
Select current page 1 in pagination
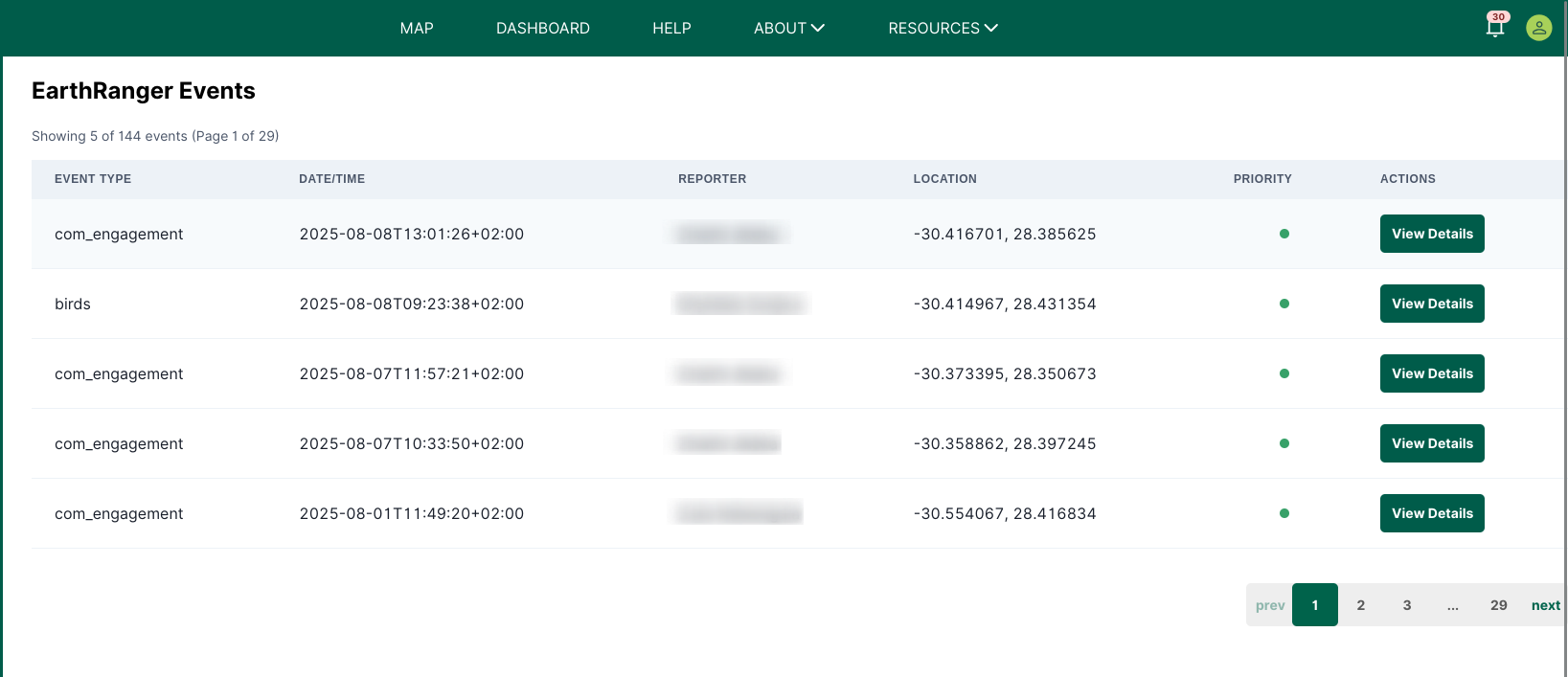click(x=1315, y=605)
